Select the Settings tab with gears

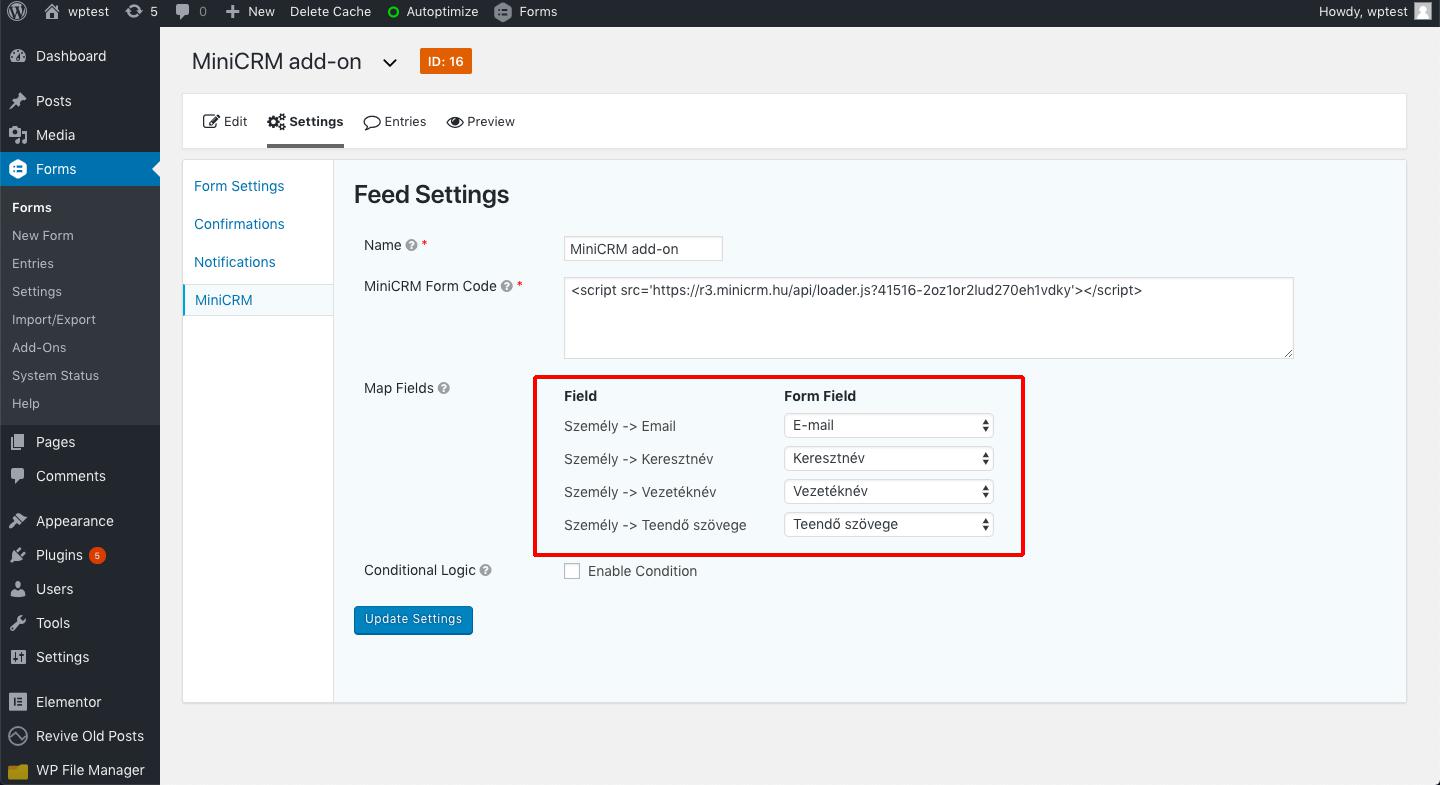(305, 122)
